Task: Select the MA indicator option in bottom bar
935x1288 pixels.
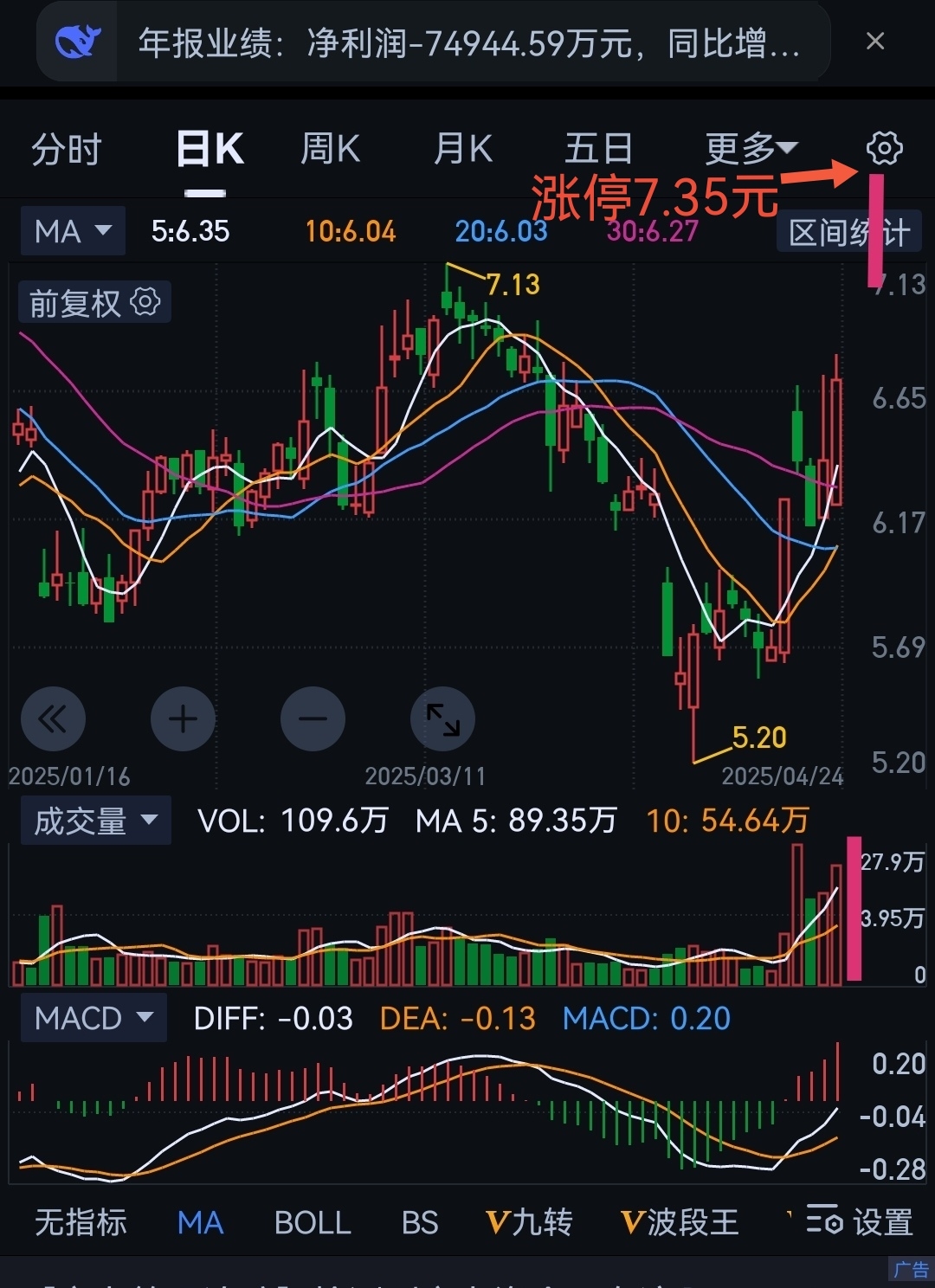Action: pos(200,1223)
